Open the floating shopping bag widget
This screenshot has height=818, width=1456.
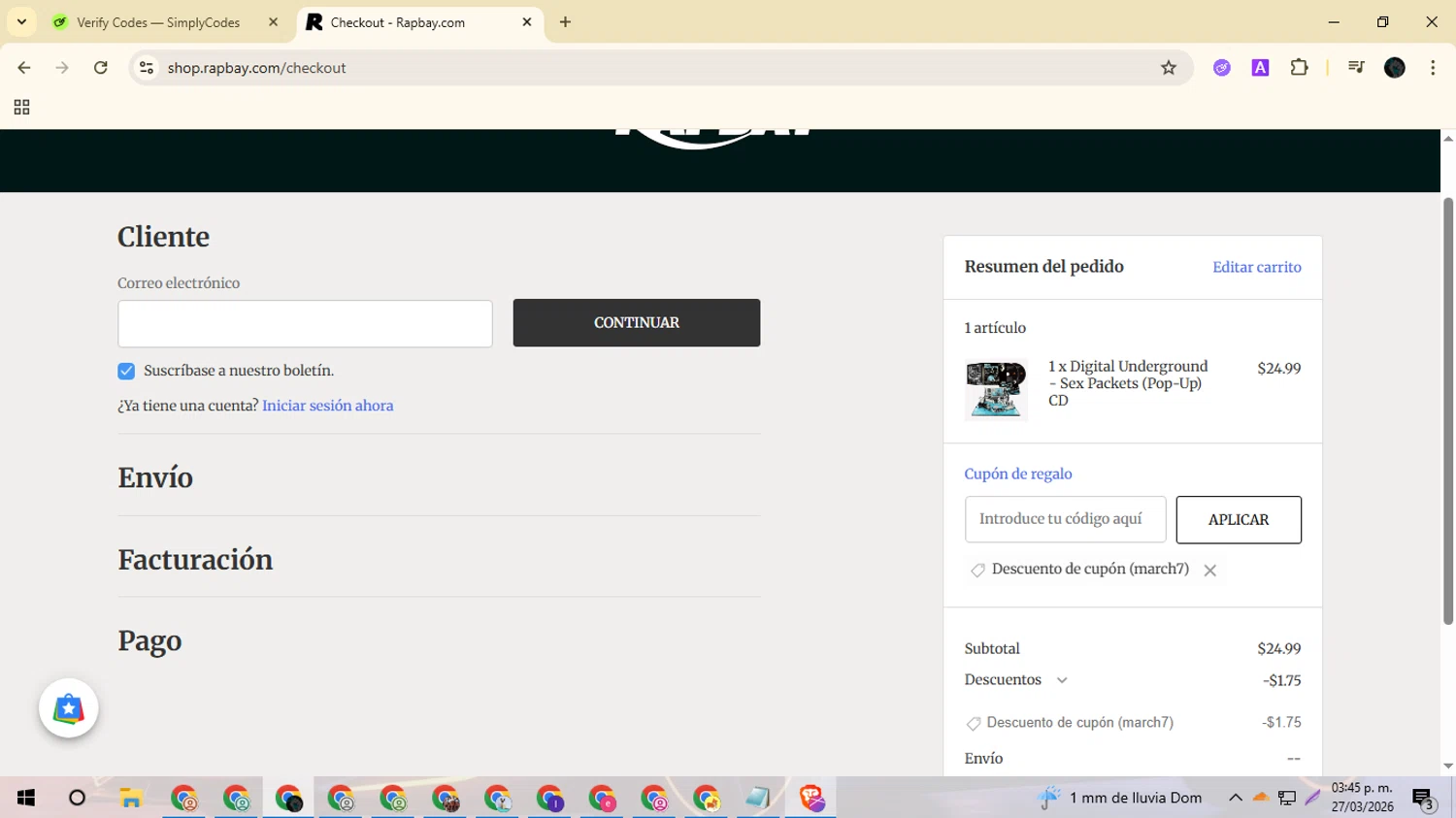click(x=69, y=708)
